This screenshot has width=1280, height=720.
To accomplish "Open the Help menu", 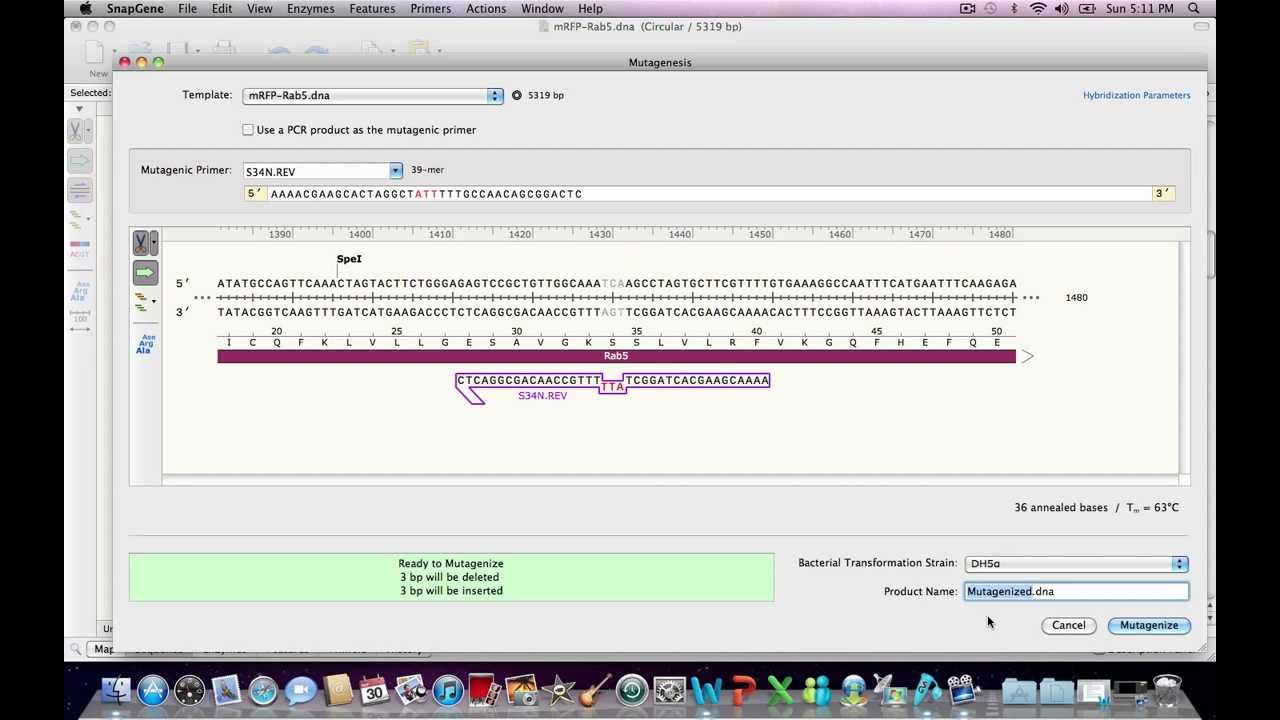I will click(590, 9).
